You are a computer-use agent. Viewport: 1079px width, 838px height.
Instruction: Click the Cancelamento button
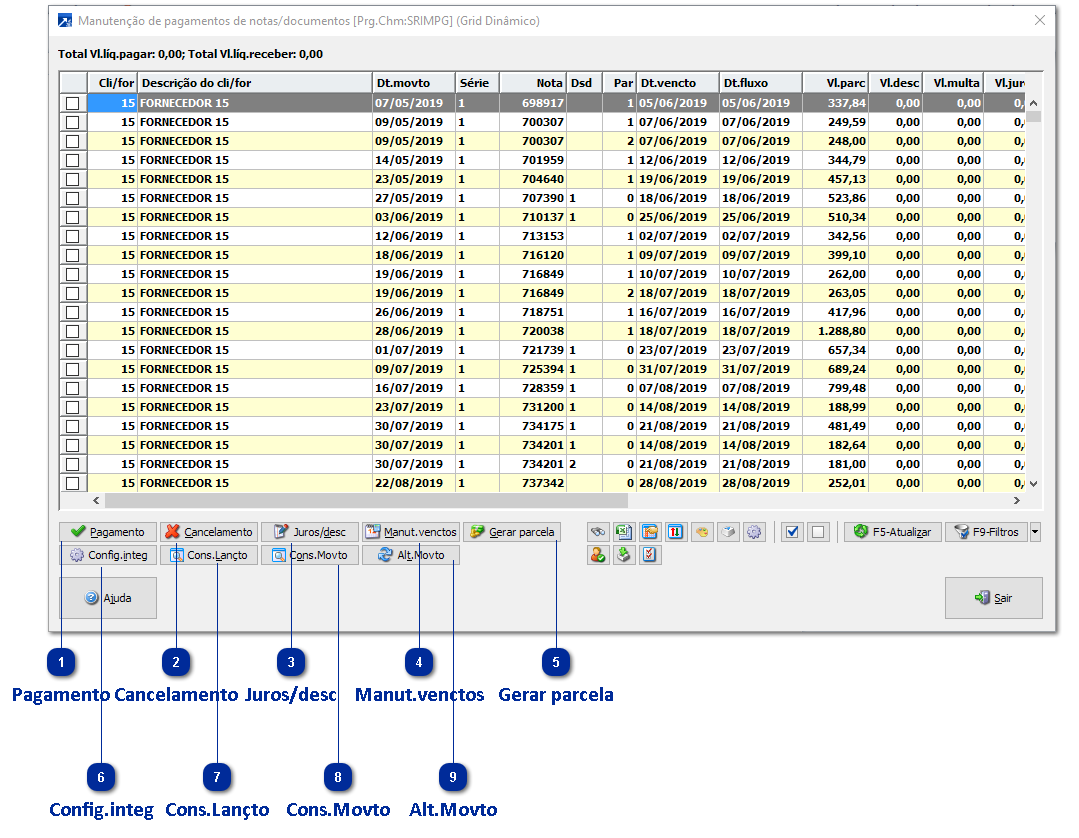coord(209,532)
